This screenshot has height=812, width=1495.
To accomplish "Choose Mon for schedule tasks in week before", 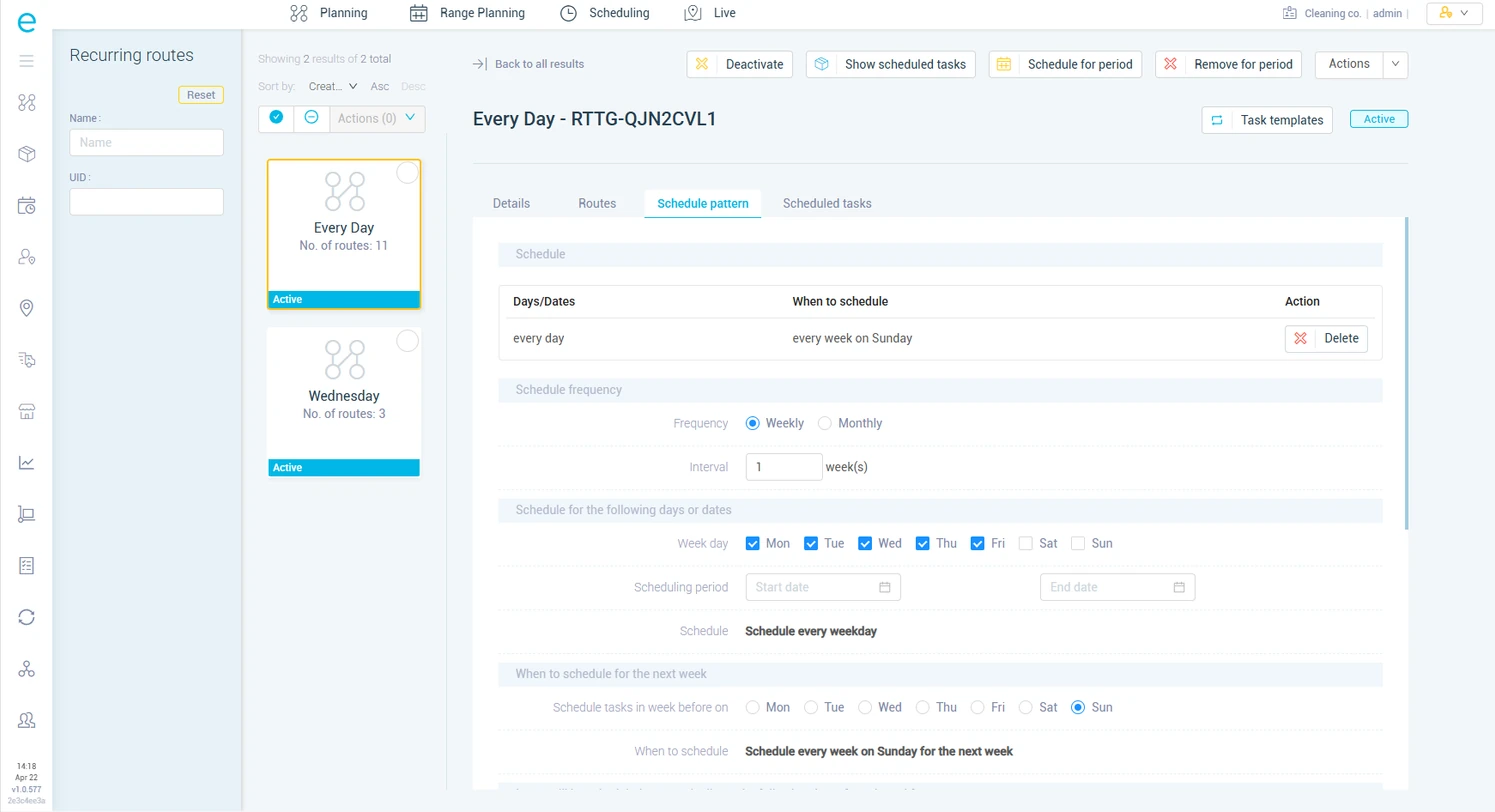I will tap(753, 707).
